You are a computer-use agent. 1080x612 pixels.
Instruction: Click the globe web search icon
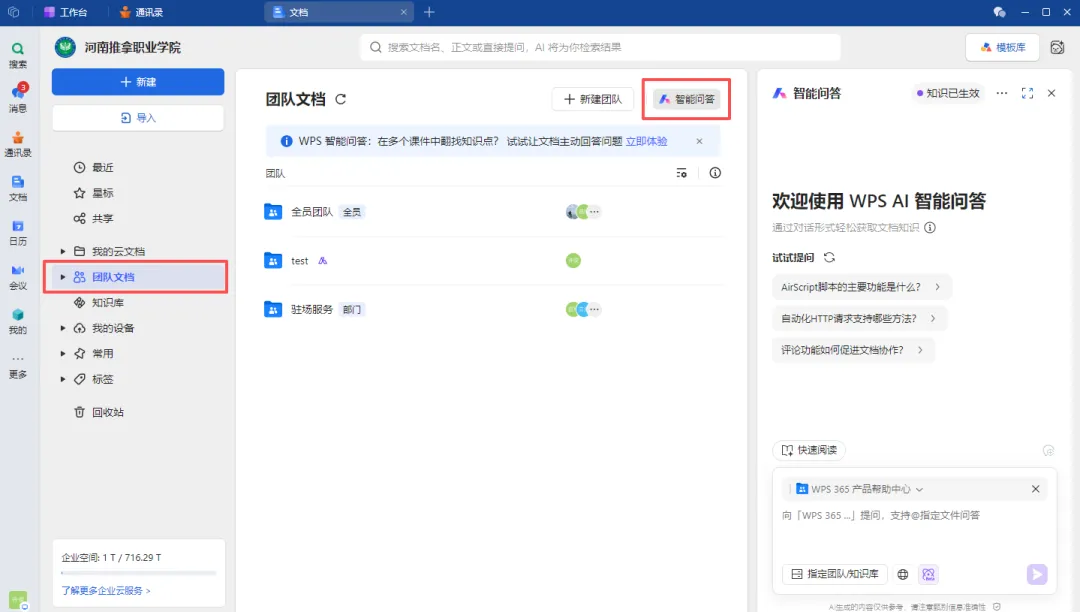coord(902,574)
